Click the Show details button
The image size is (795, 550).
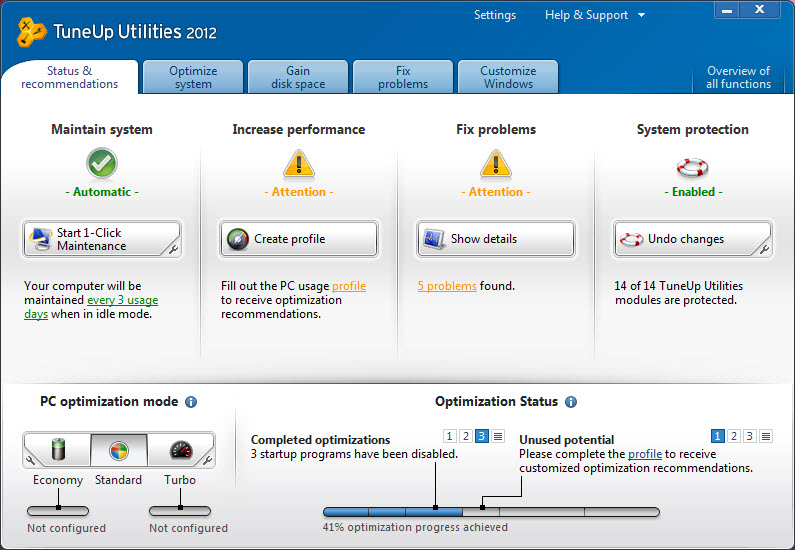[x=495, y=239]
